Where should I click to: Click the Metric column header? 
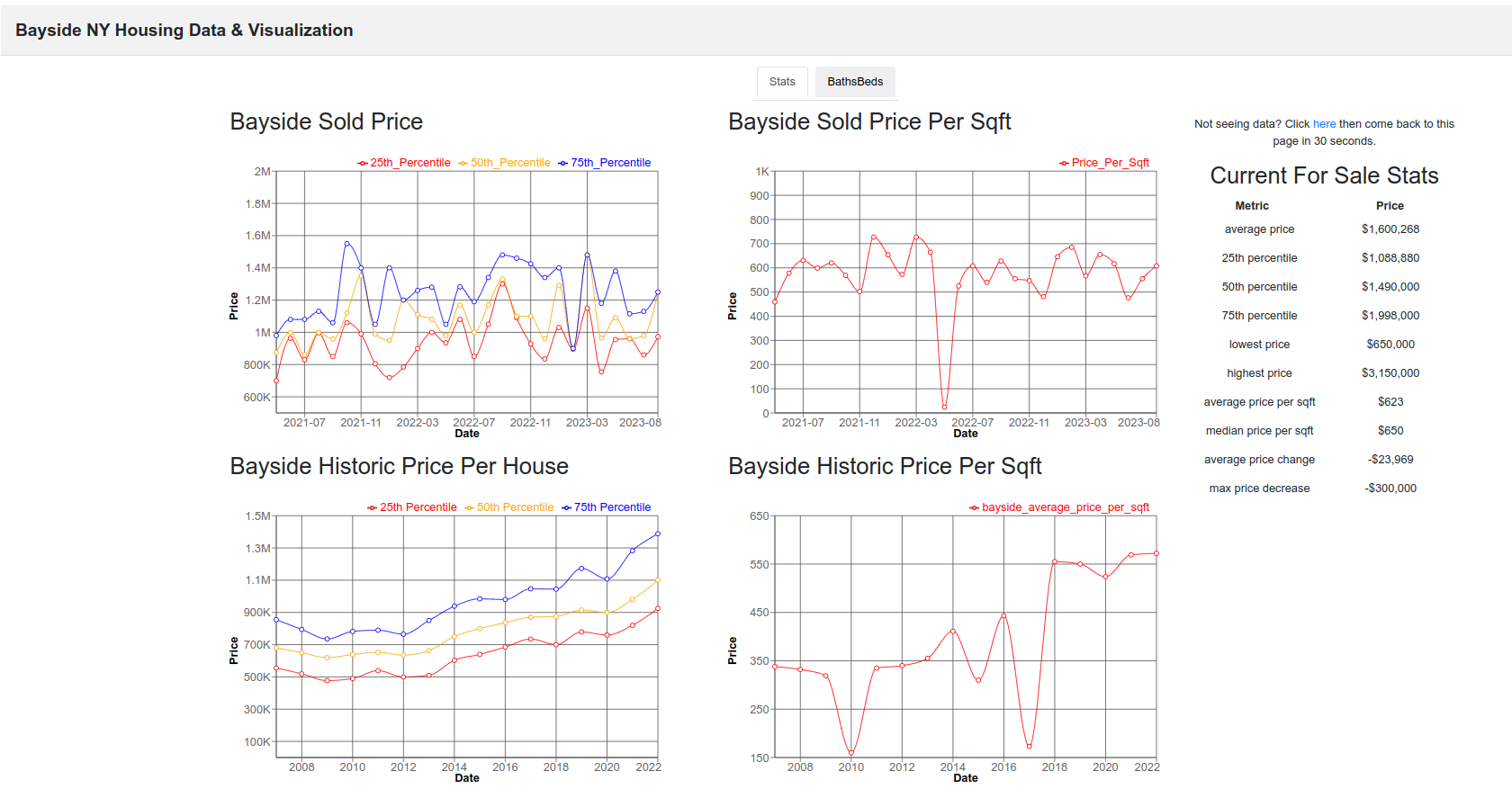[1252, 206]
